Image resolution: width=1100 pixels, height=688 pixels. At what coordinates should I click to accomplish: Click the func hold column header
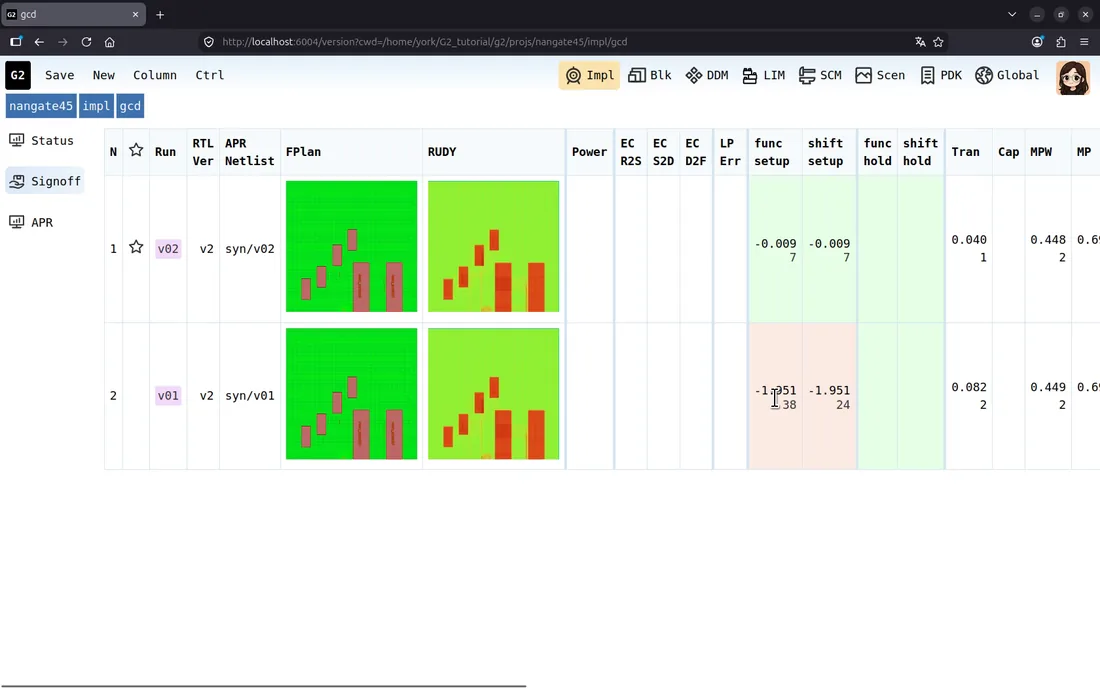[x=877, y=152]
